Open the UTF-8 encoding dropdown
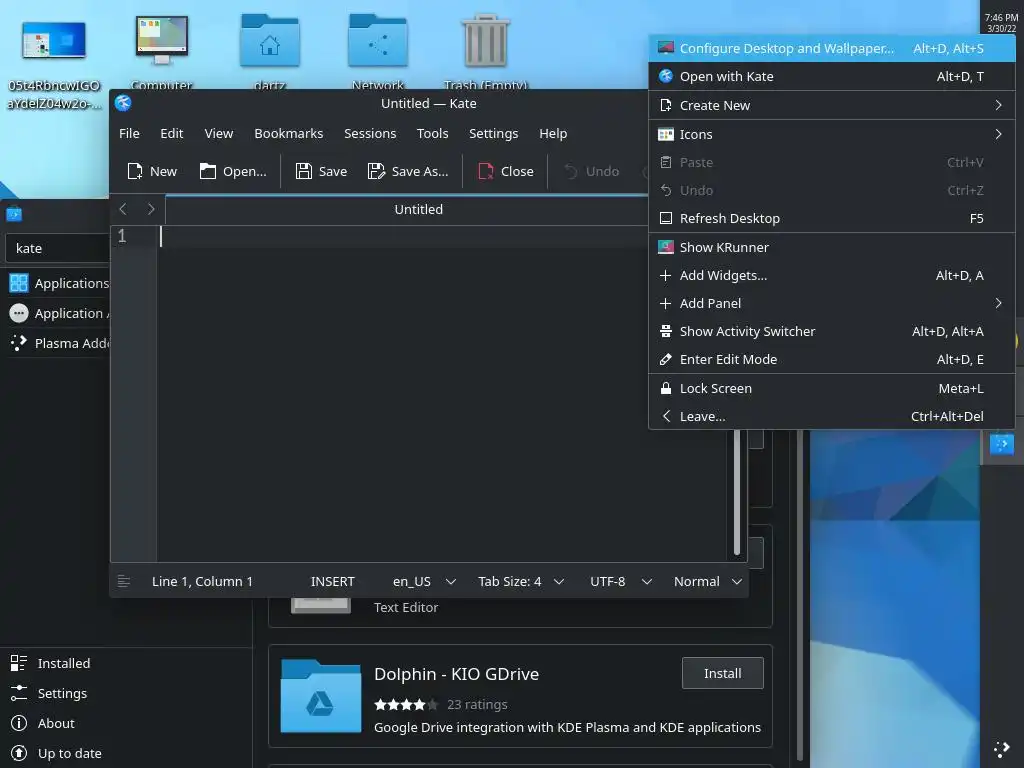 point(620,581)
